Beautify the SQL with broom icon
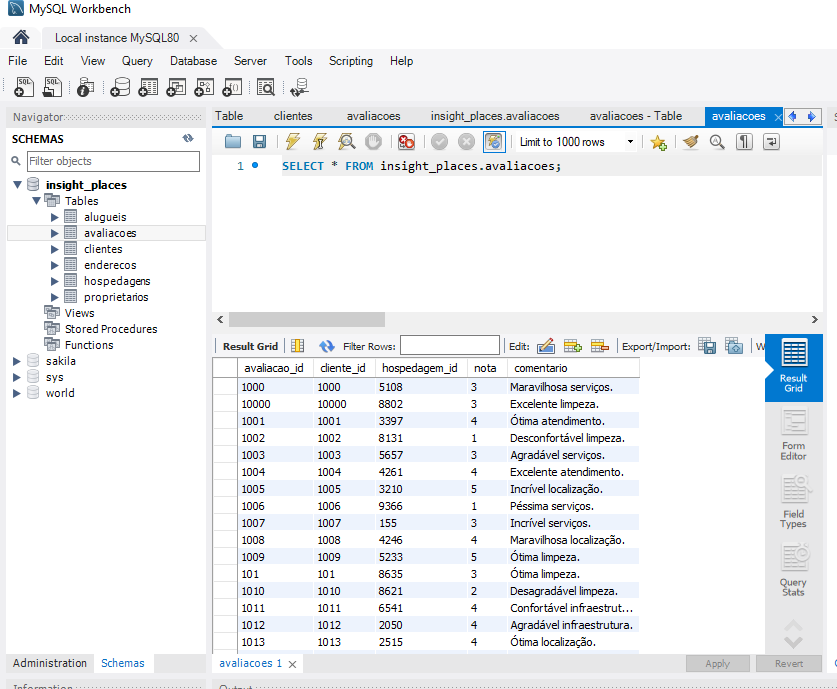This screenshot has width=837, height=689. coord(690,141)
